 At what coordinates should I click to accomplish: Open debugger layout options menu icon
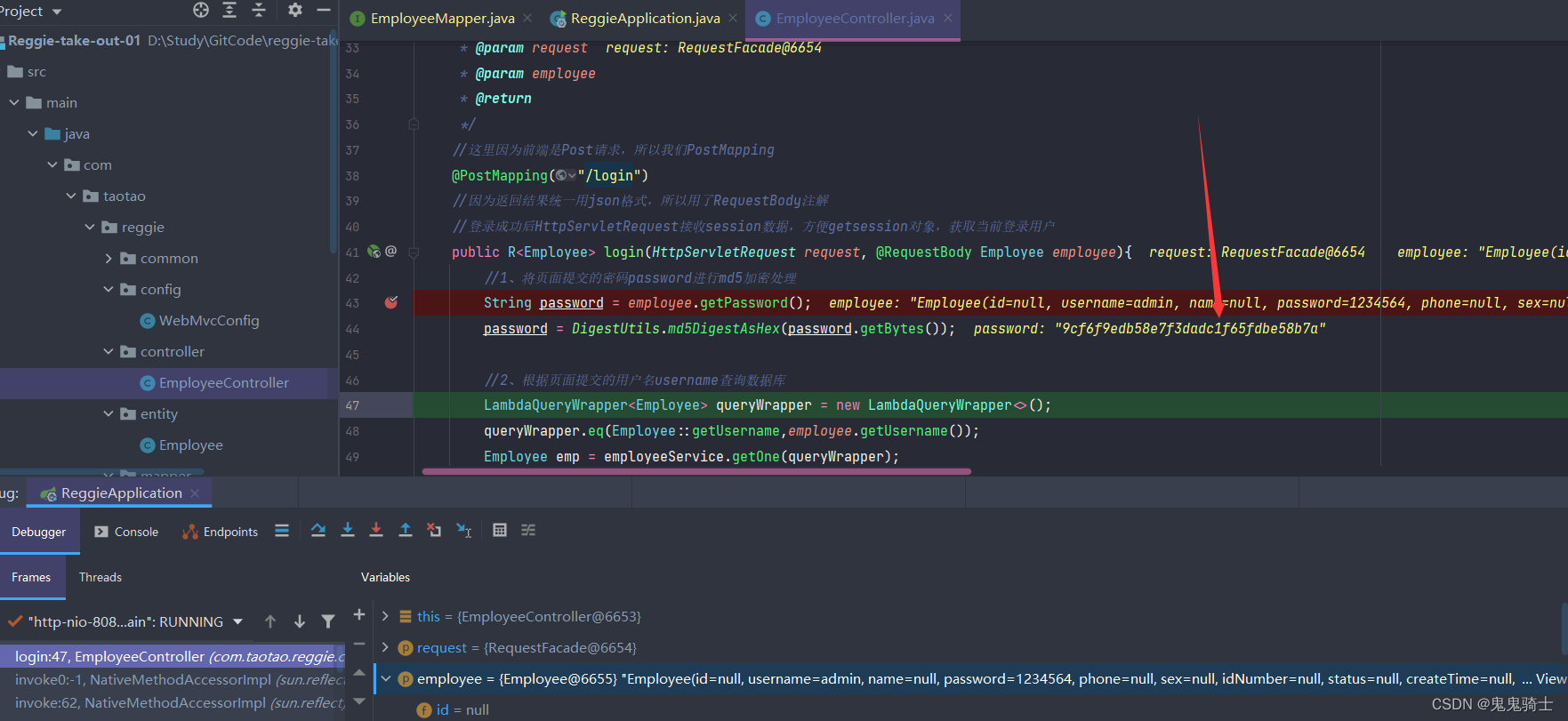pyautogui.click(x=282, y=531)
